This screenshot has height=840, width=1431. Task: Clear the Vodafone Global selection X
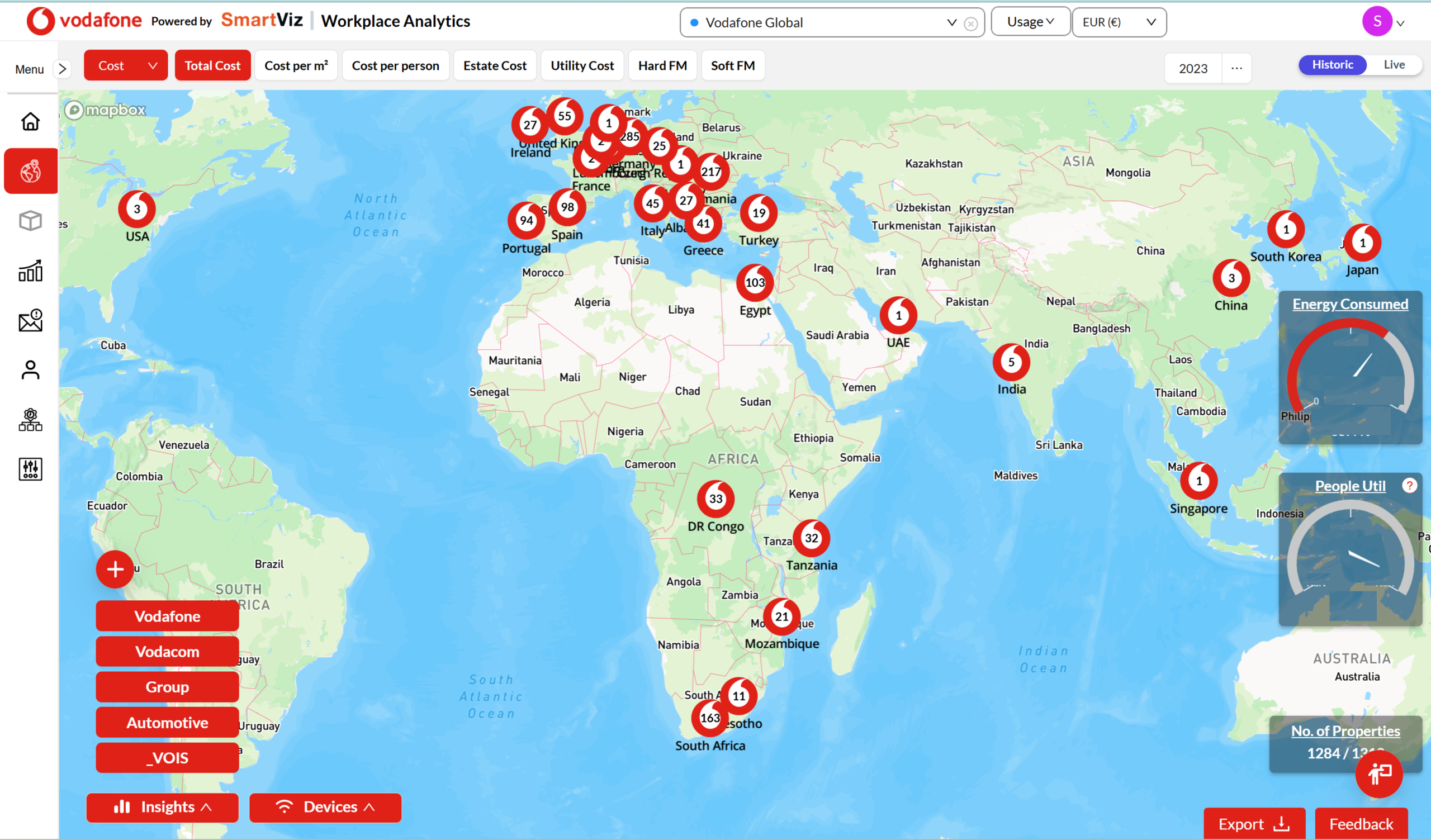coord(971,24)
